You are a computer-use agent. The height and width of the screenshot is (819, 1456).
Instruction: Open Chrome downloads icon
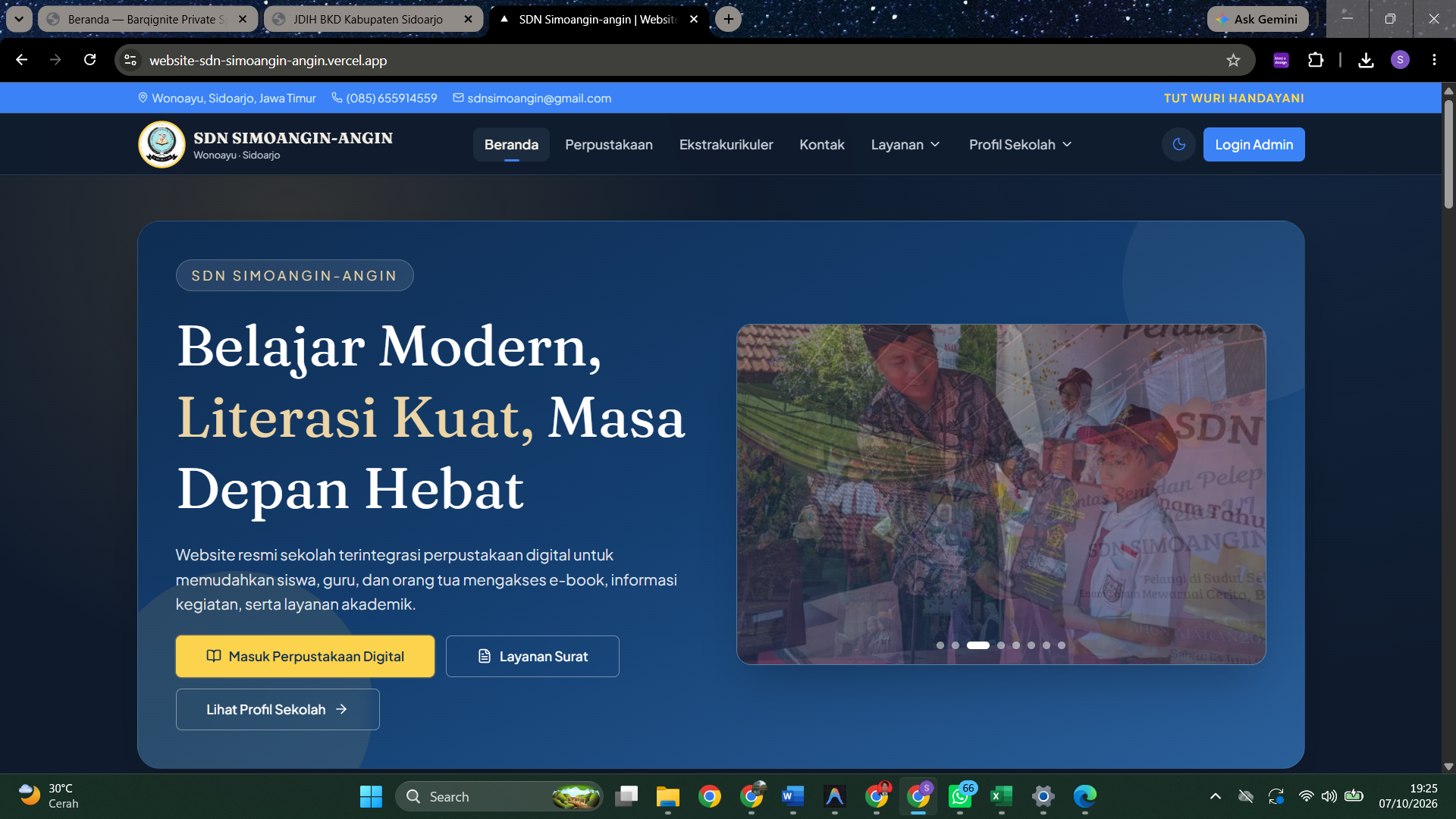(x=1366, y=60)
